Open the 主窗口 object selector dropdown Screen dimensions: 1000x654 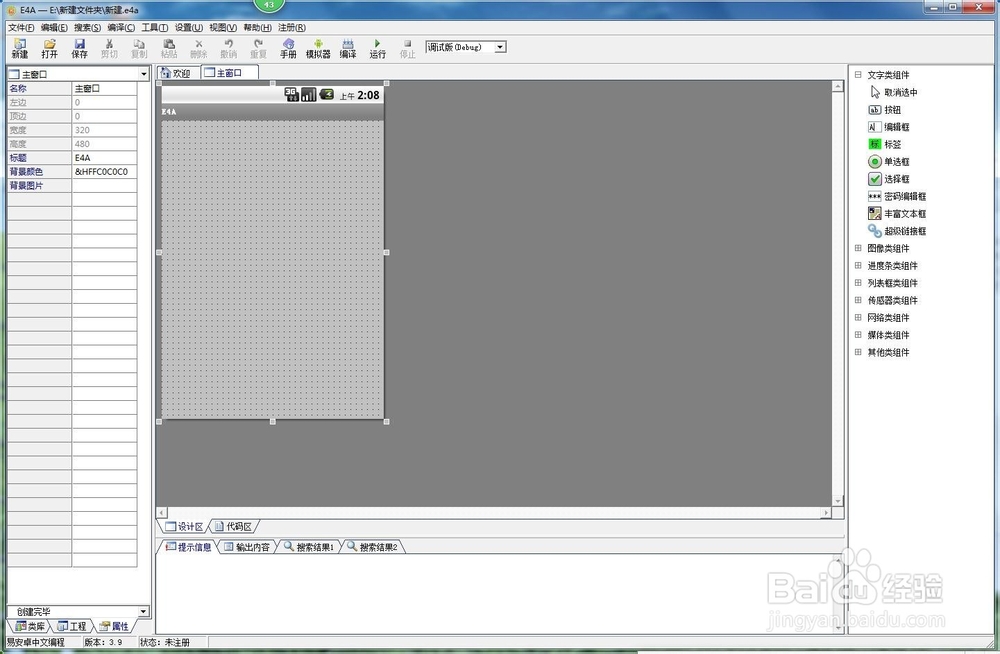tap(143, 75)
